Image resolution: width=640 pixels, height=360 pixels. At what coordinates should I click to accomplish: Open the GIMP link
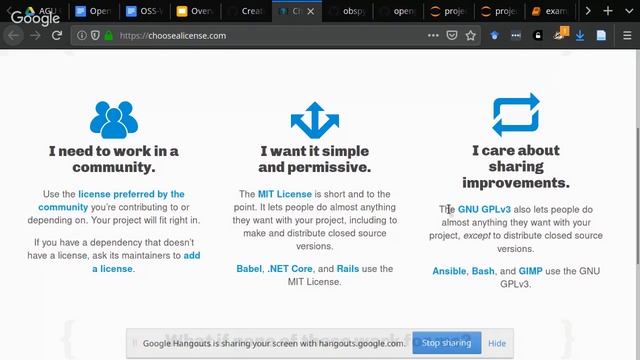click(530, 271)
